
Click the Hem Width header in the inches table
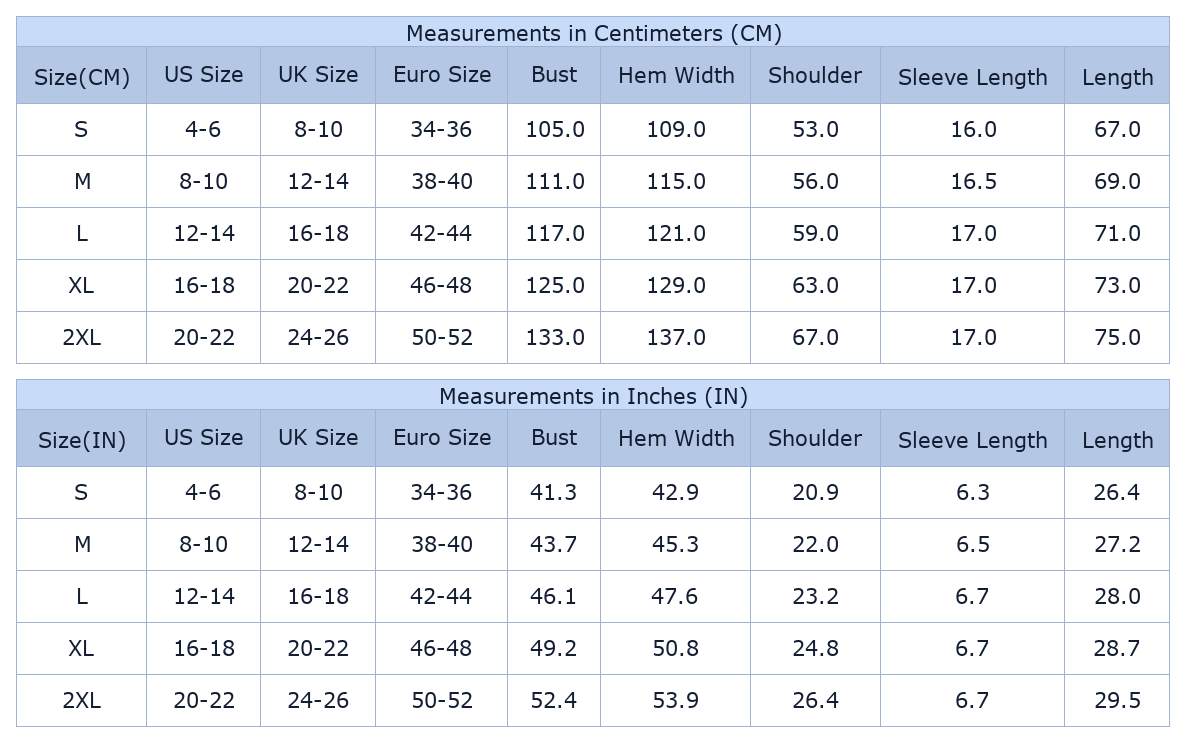pos(676,438)
